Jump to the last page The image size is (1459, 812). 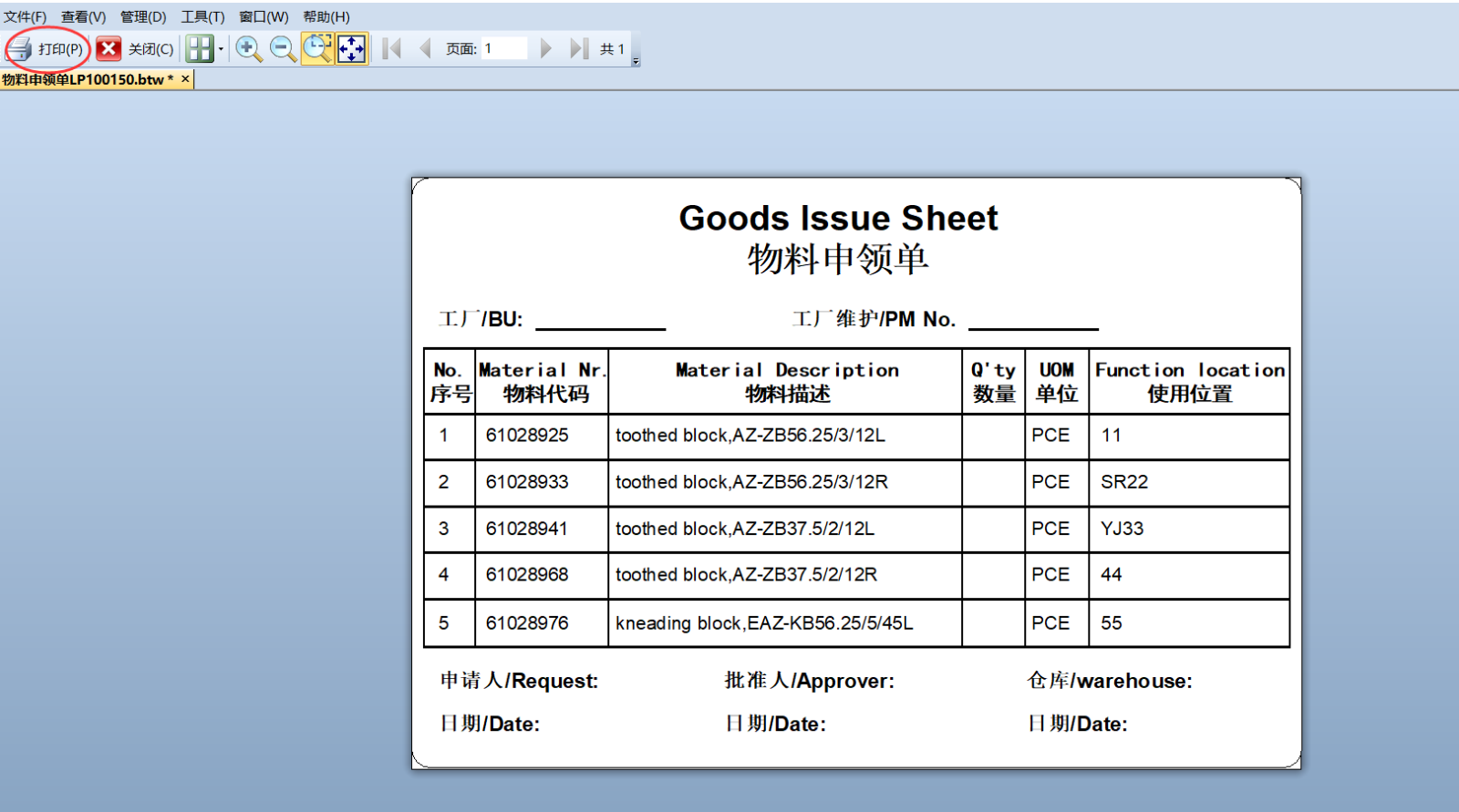point(578,49)
